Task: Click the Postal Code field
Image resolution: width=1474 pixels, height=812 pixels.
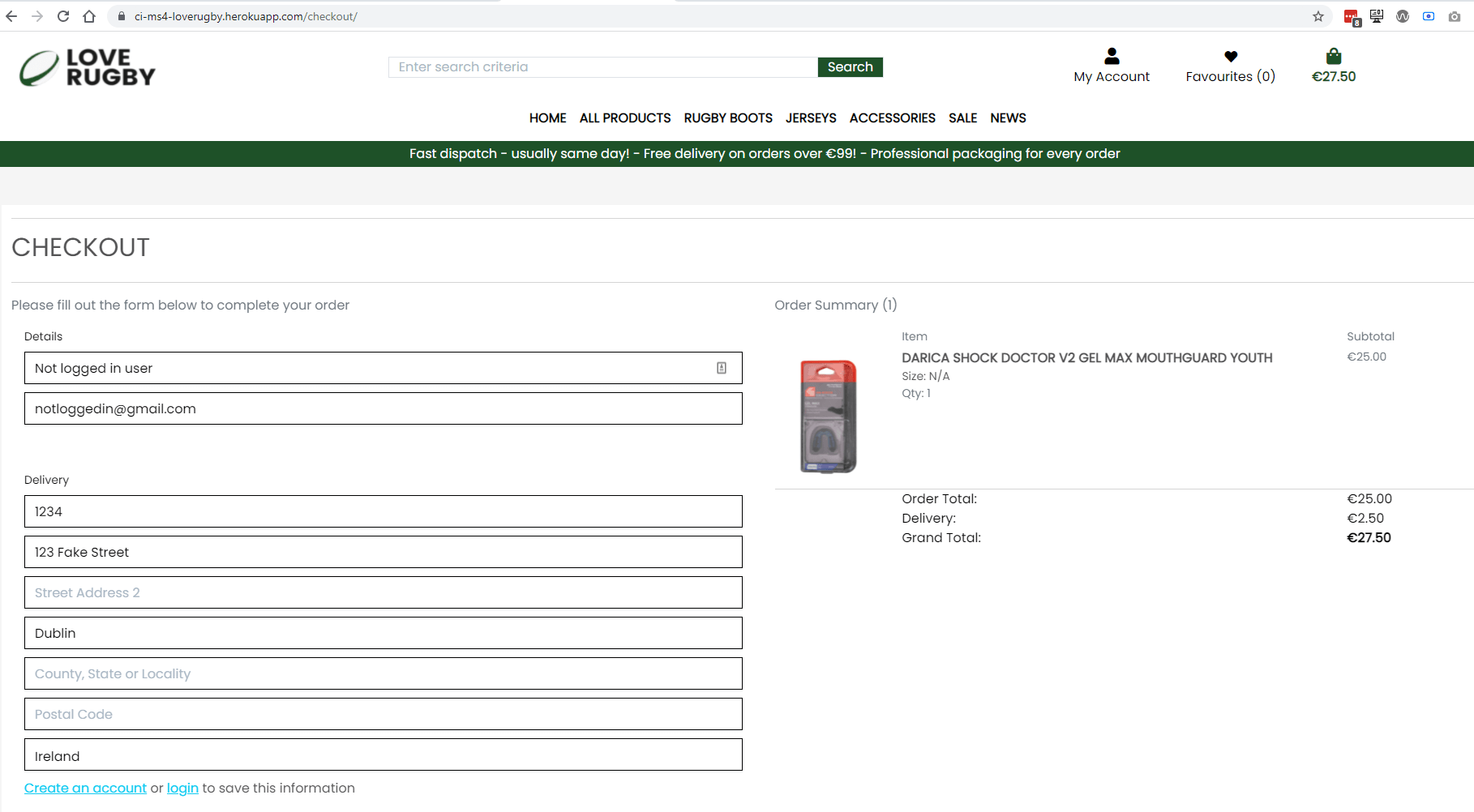Action: [383, 714]
